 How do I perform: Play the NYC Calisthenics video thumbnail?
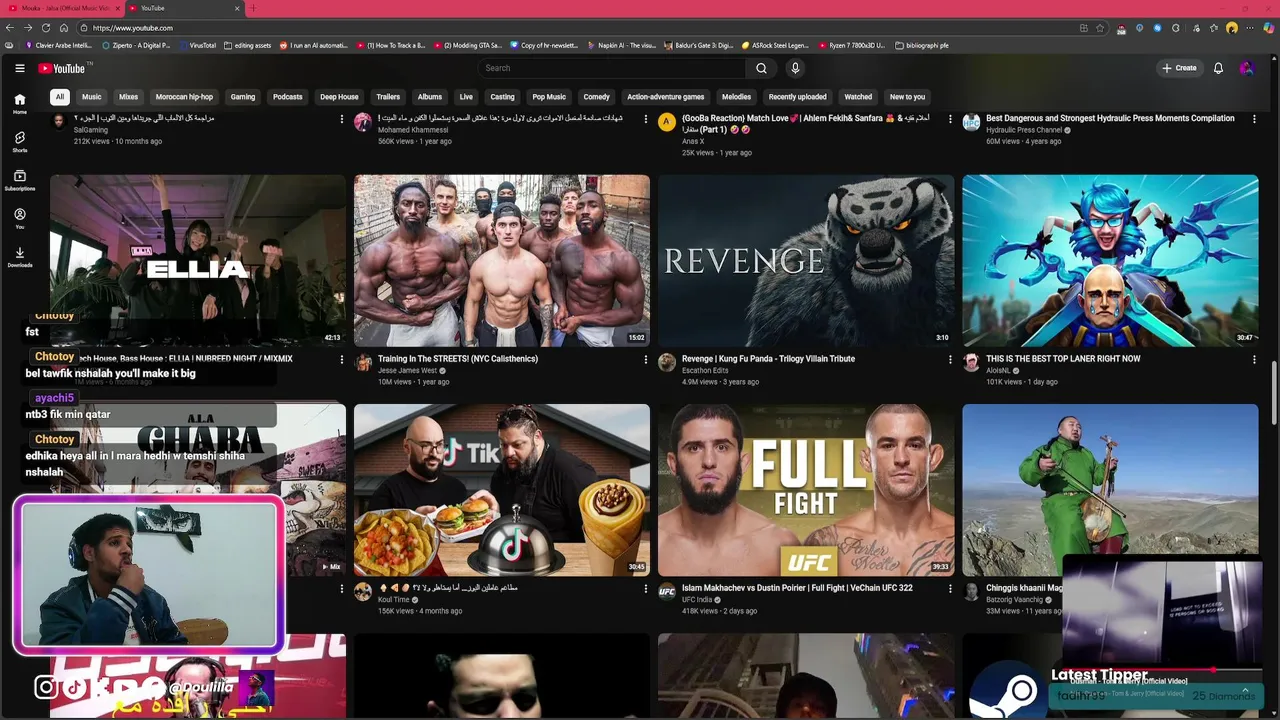502,260
